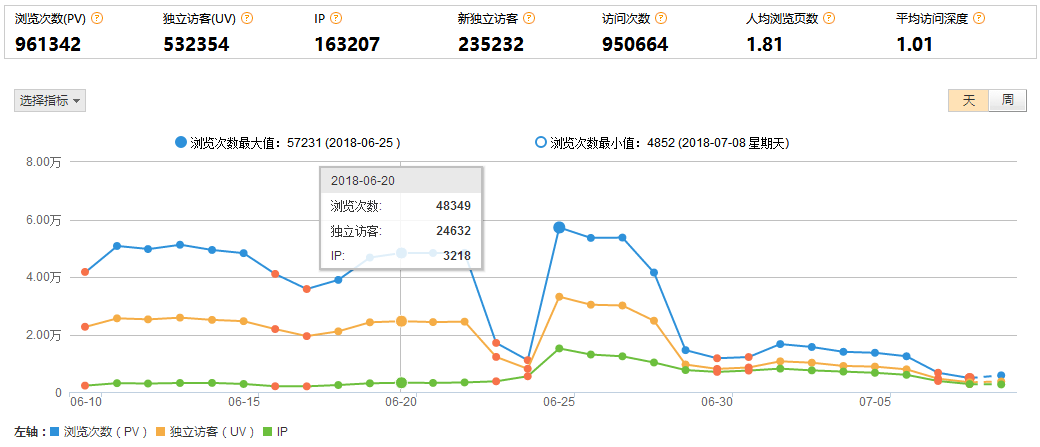Click the green IP point on 06-20

401,383
